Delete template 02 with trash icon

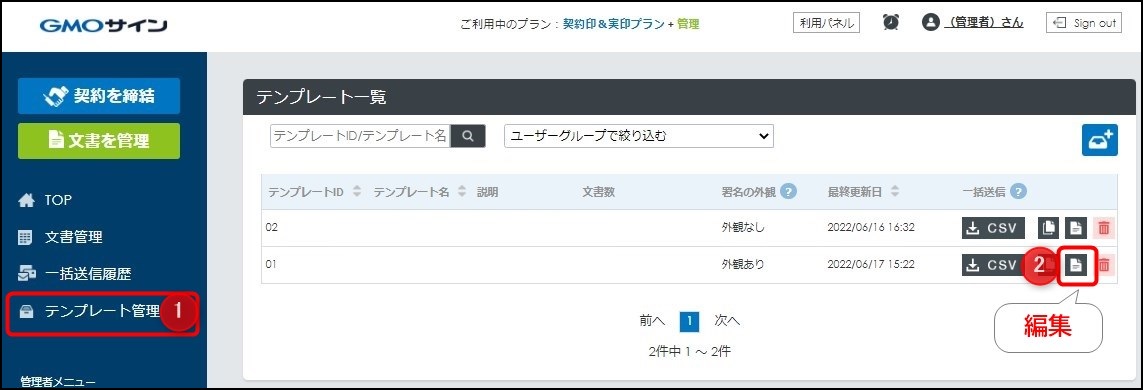[x=1104, y=228]
